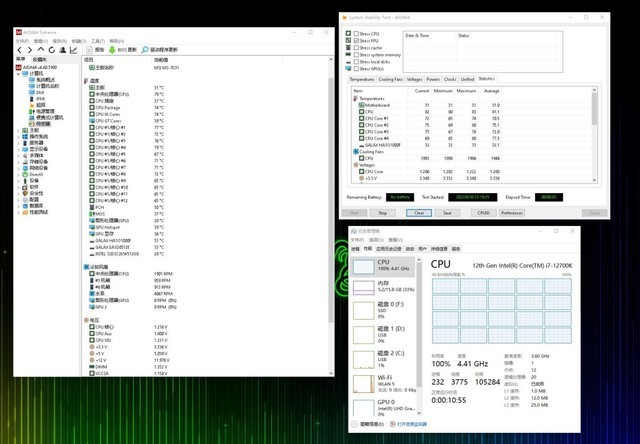This screenshot has height=444, width=640.
Task: Enable the Stress local disks checkbox
Action: point(356,62)
